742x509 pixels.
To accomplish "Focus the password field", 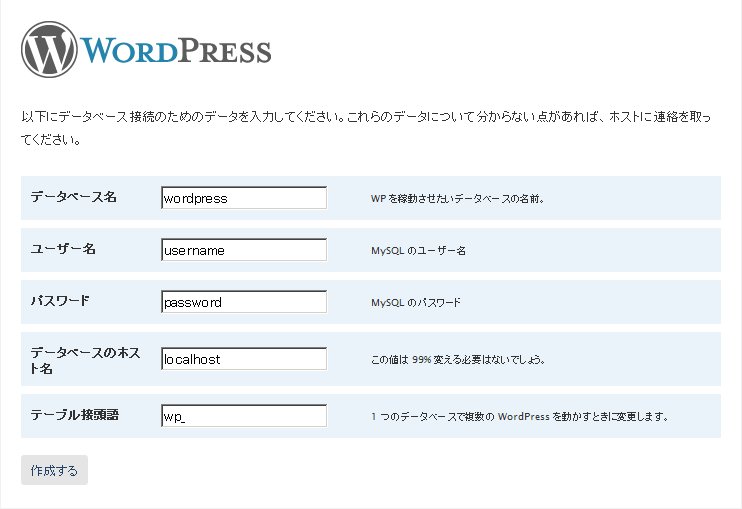I will tap(244, 302).
